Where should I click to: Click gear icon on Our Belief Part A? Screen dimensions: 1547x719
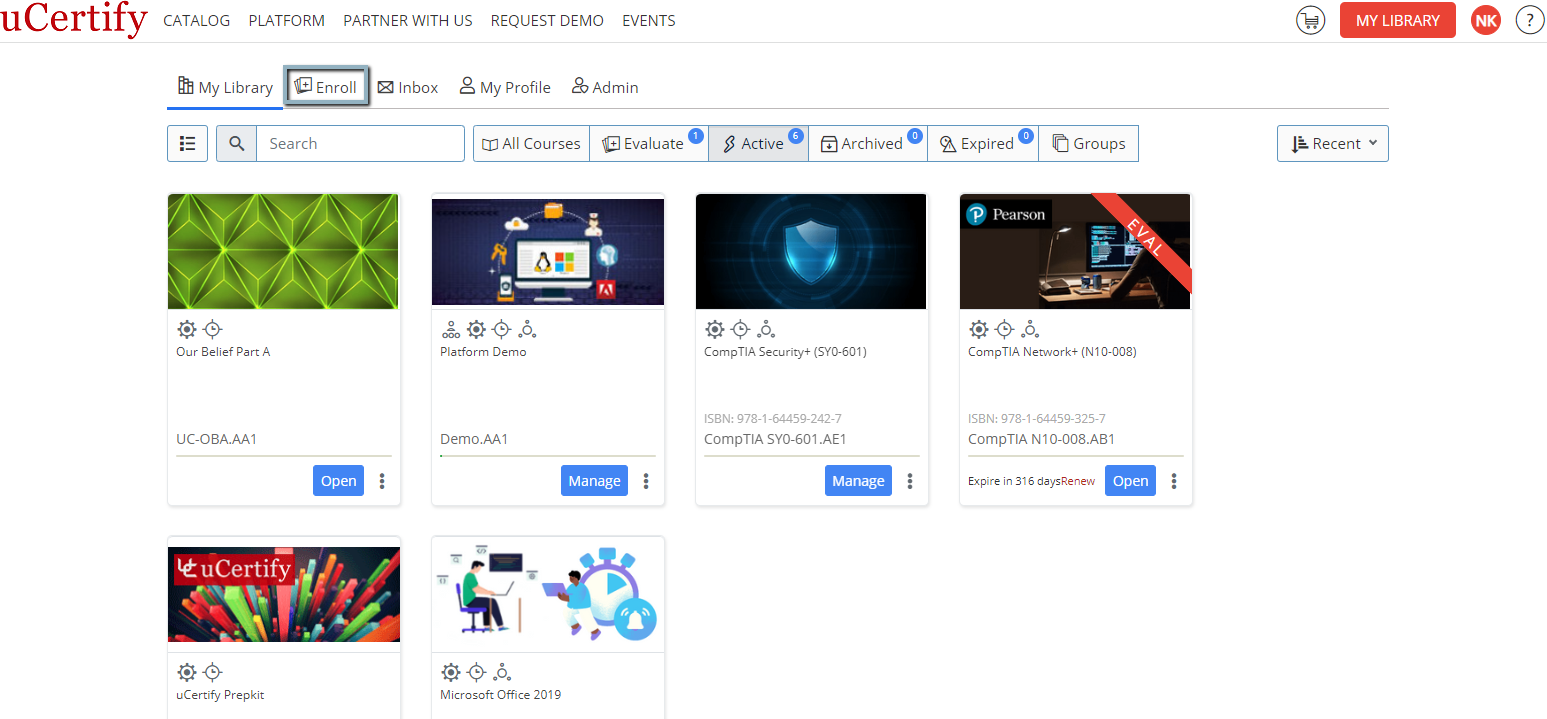(186, 329)
